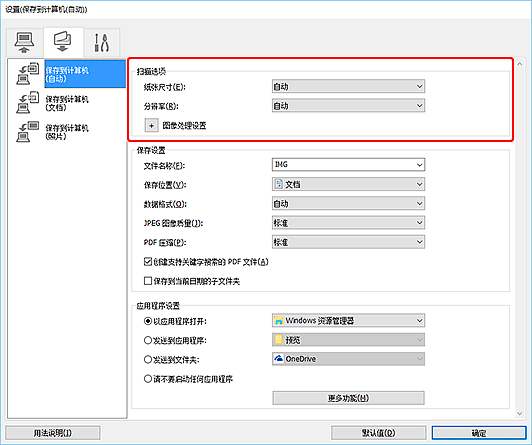Open the 数据格式 dropdown
This screenshot has height=445, width=532.
348,204
